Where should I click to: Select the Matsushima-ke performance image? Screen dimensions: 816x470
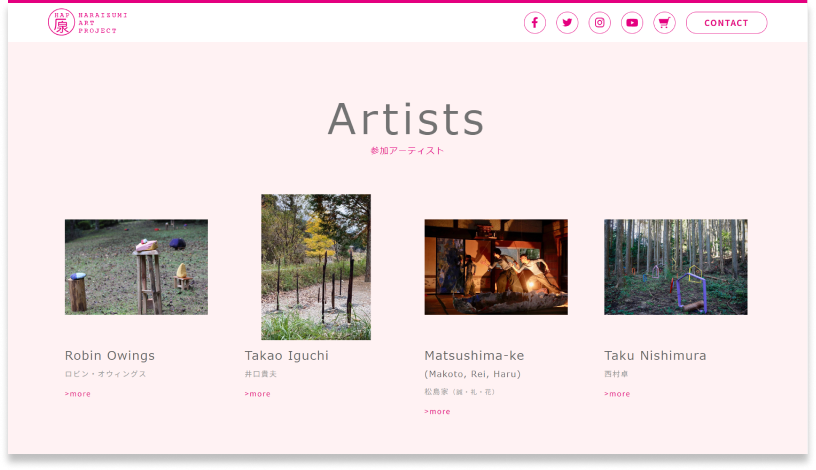[496, 267]
